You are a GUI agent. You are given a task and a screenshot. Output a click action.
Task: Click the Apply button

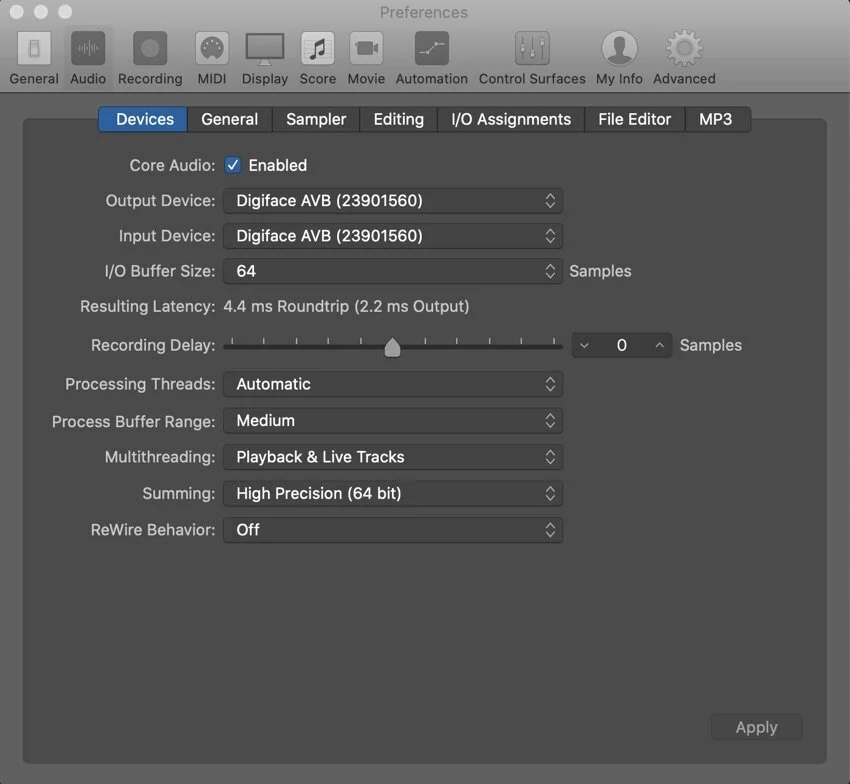[x=756, y=727]
